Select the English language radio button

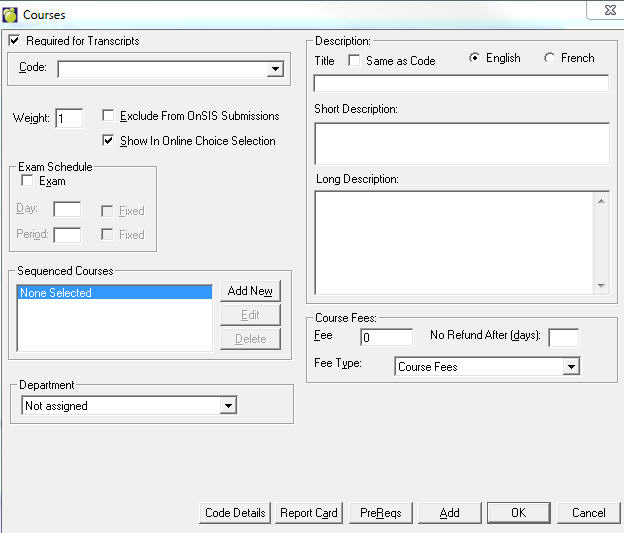click(475, 58)
